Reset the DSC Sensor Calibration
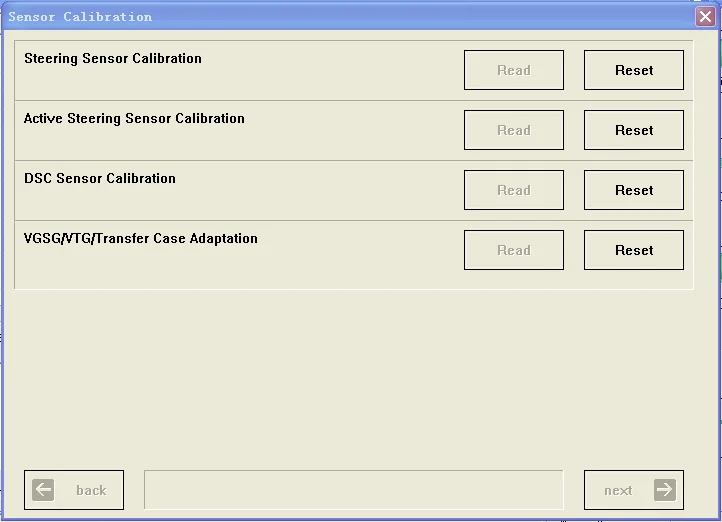722x522 pixels. pyautogui.click(x=634, y=190)
